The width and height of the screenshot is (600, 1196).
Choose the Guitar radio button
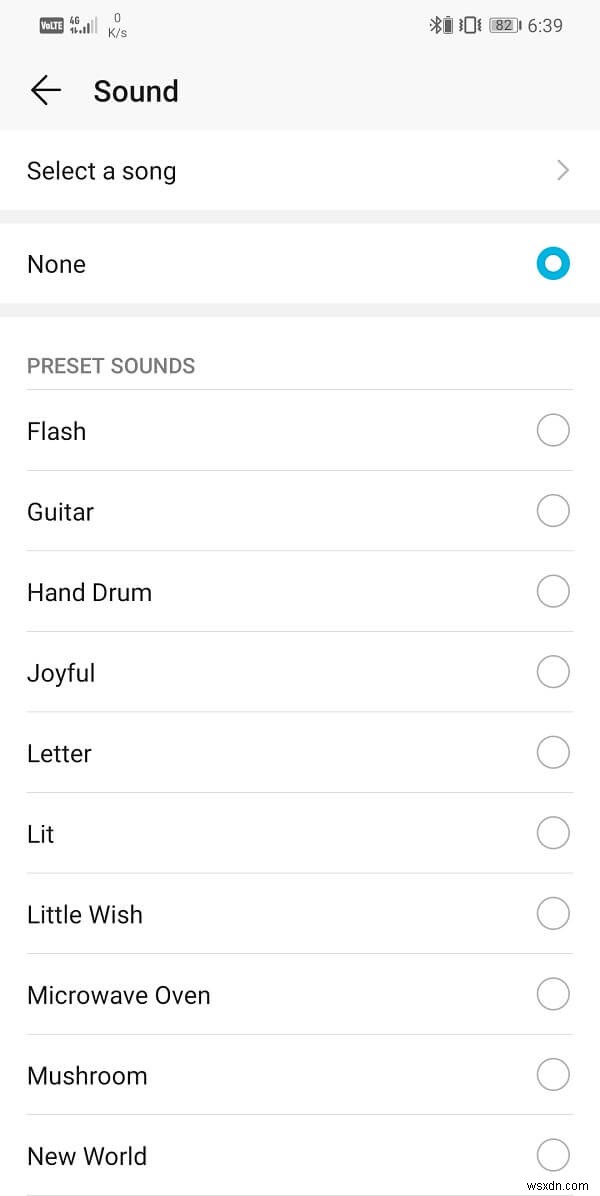[553, 511]
